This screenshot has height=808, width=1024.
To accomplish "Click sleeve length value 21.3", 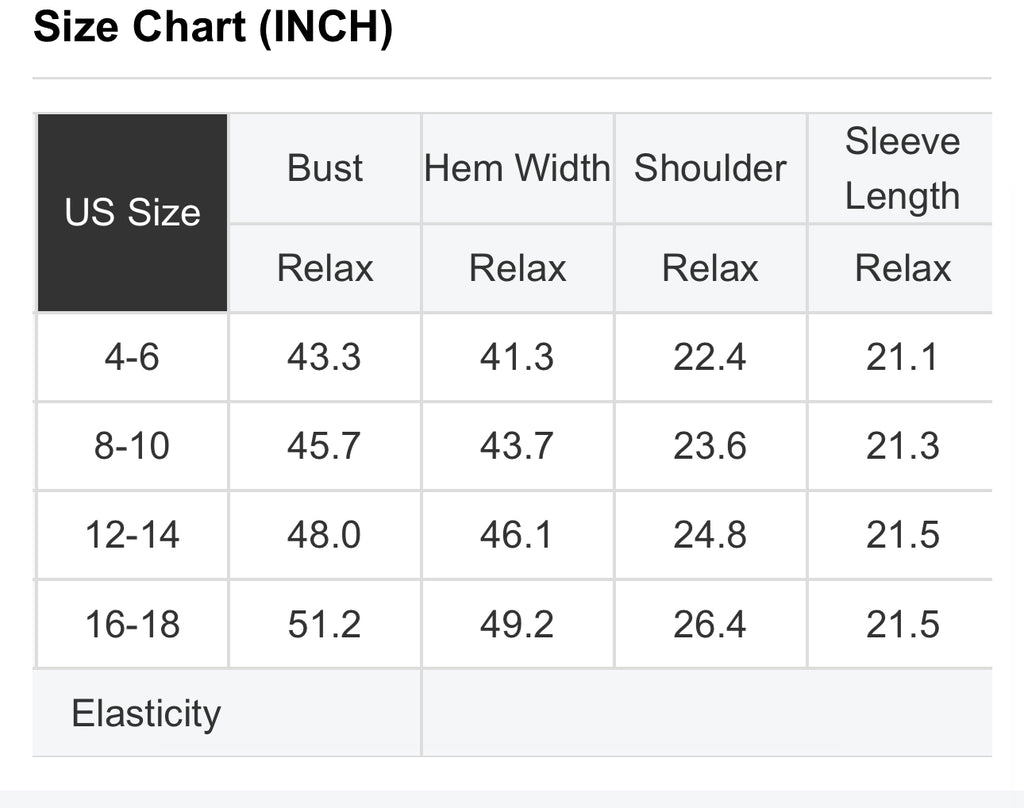I will click(902, 446).
